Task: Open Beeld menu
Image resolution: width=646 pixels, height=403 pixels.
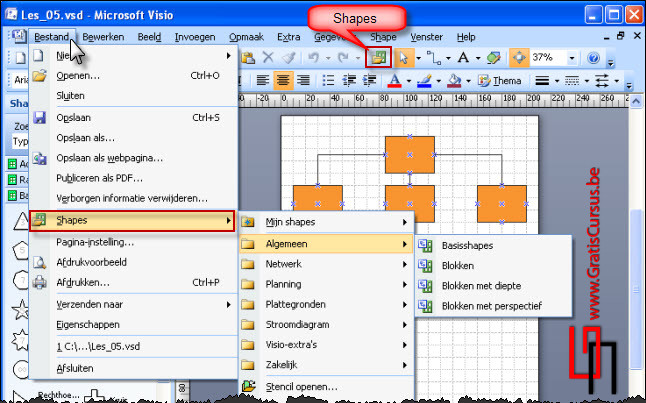Action: point(149,37)
